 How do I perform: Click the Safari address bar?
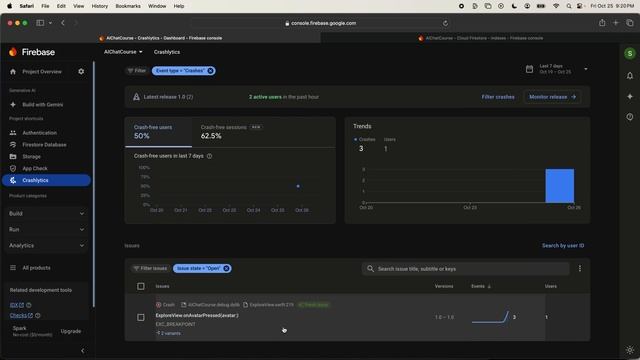pyautogui.click(x=320, y=23)
